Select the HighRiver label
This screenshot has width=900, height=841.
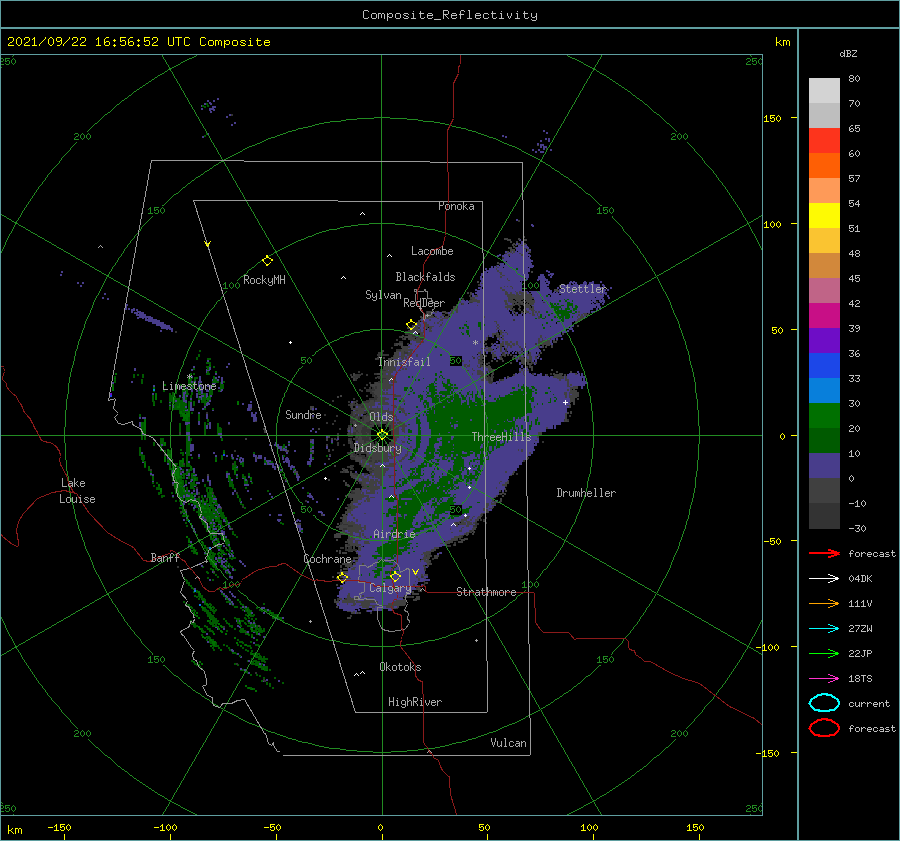pyautogui.click(x=414, y=702)
